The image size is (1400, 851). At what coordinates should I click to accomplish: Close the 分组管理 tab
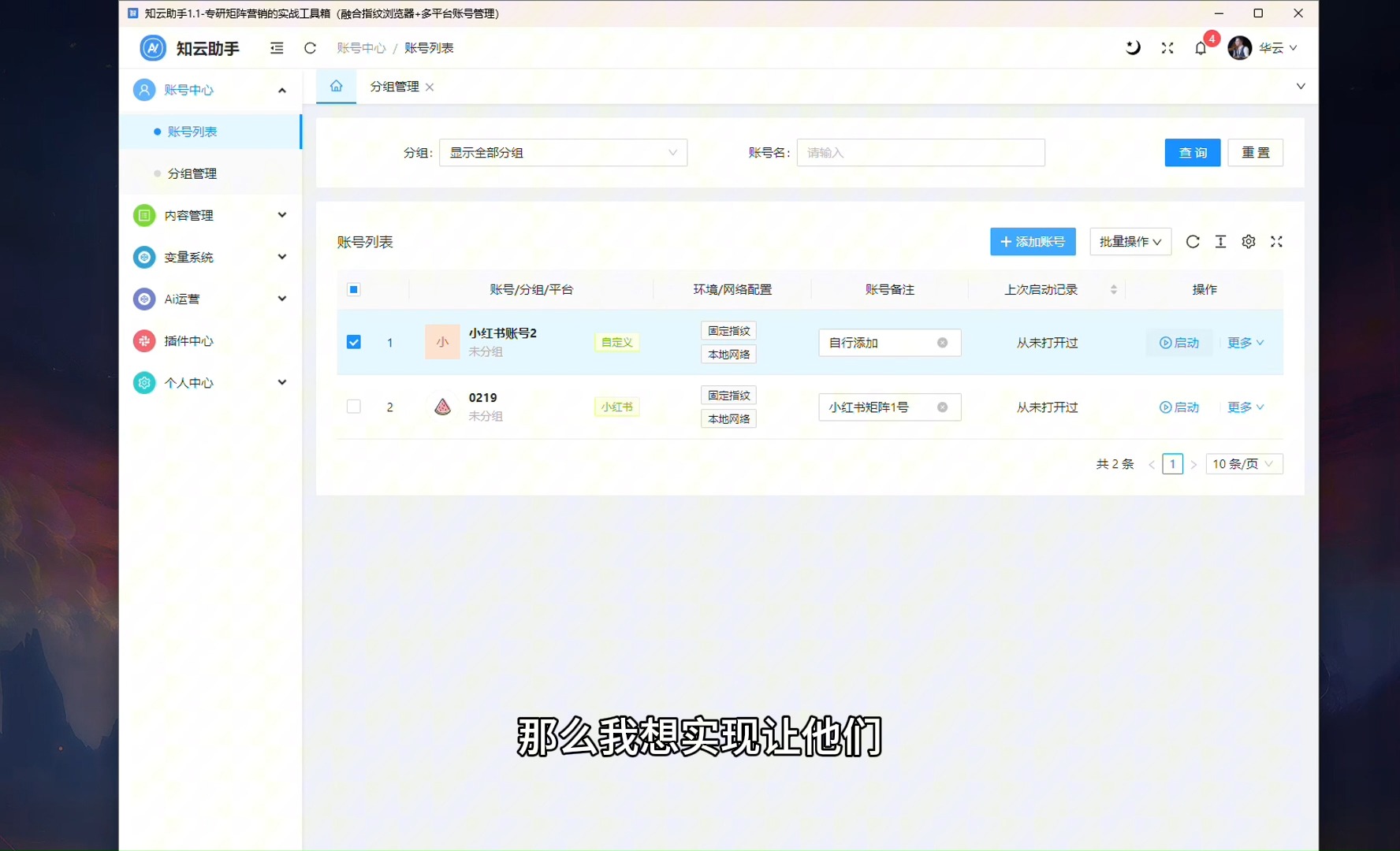[430, 87]
